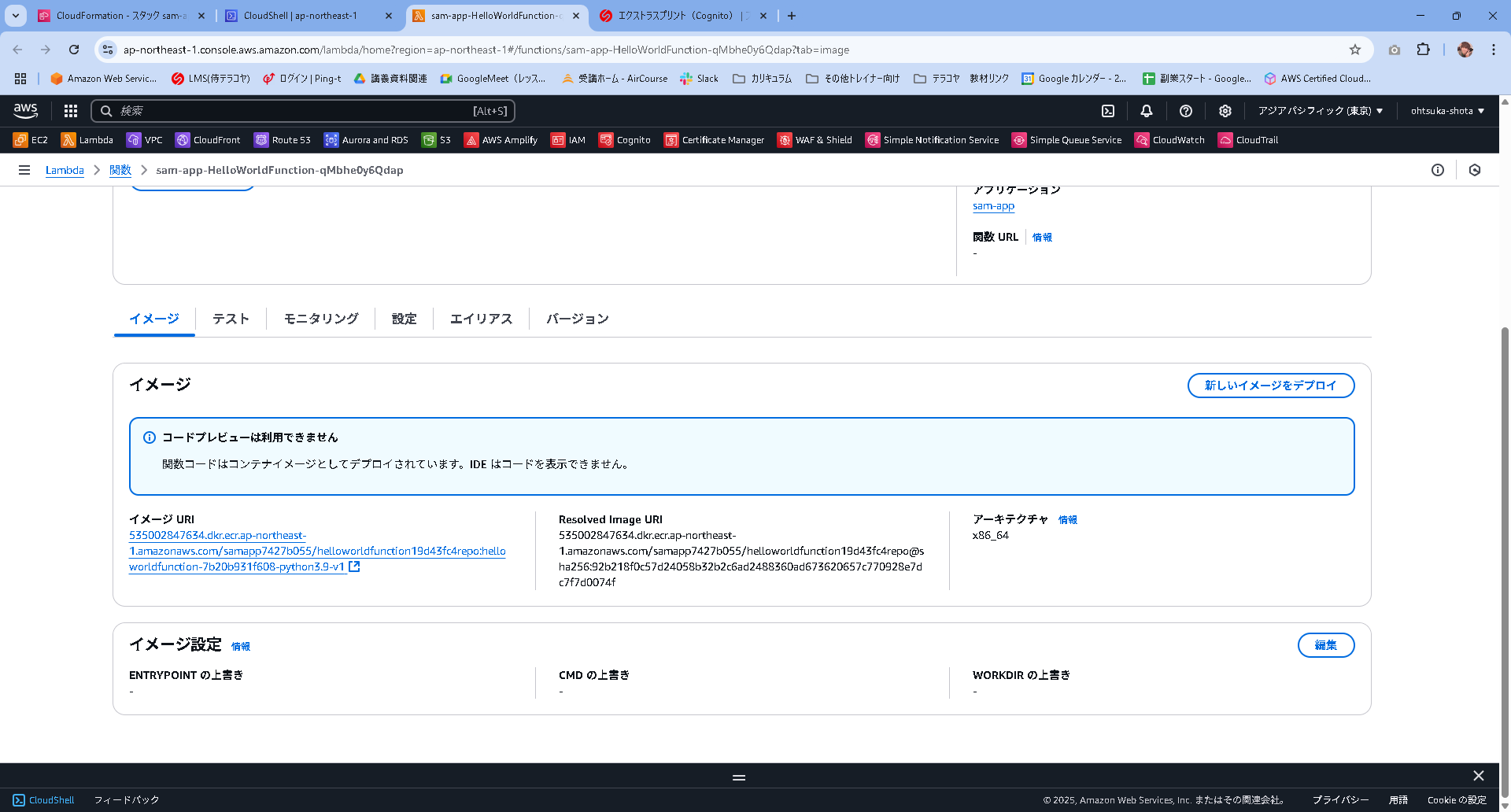This screenshot has width=1511, height=812.
Task: Open Lambda from the favorites bar
Action: point(87,140)
